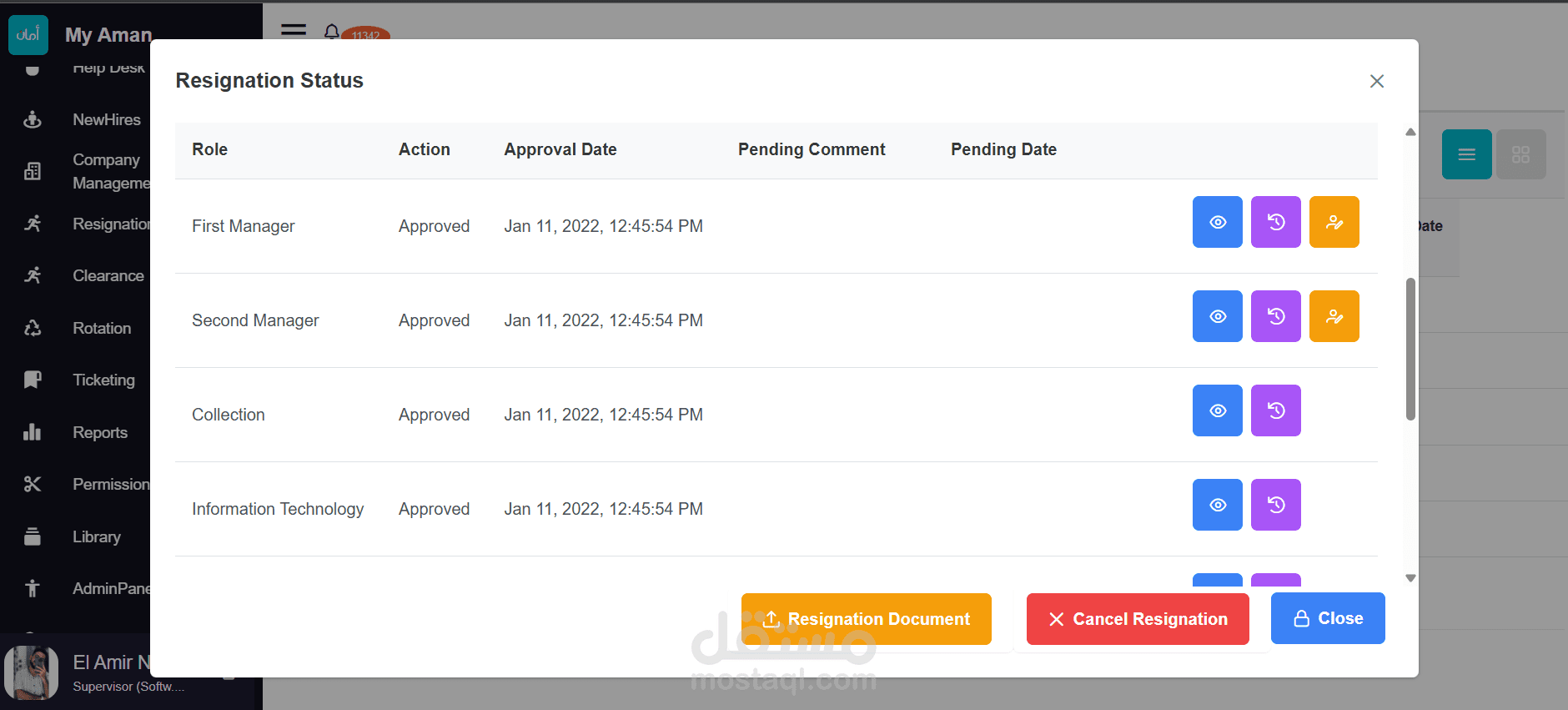1568x710 pixels.
Task: Click orange user-edit icon for Second Manager
Action: [x=1334, y=316]
